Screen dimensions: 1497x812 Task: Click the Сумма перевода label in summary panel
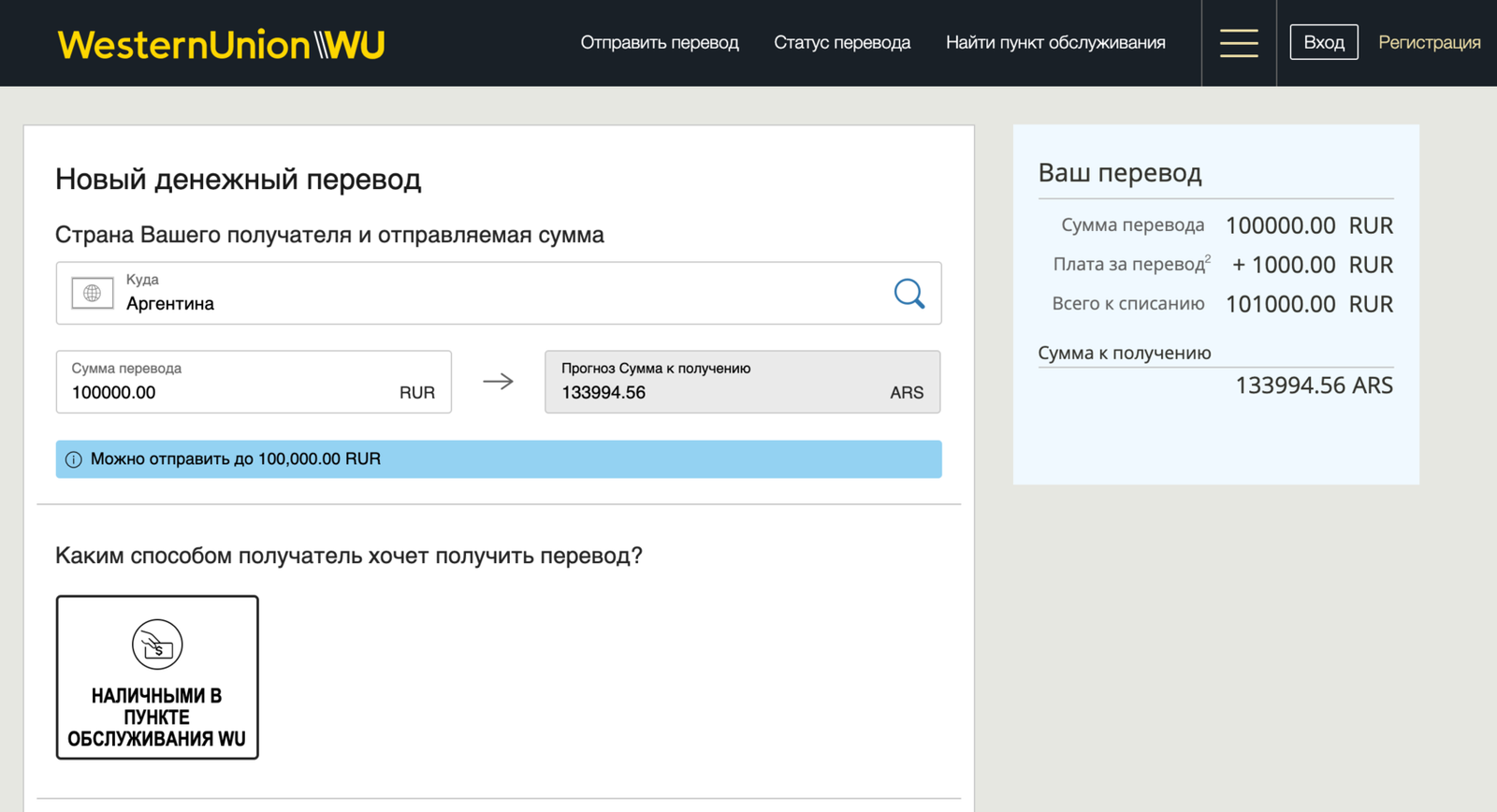(x=1133, y=225)
